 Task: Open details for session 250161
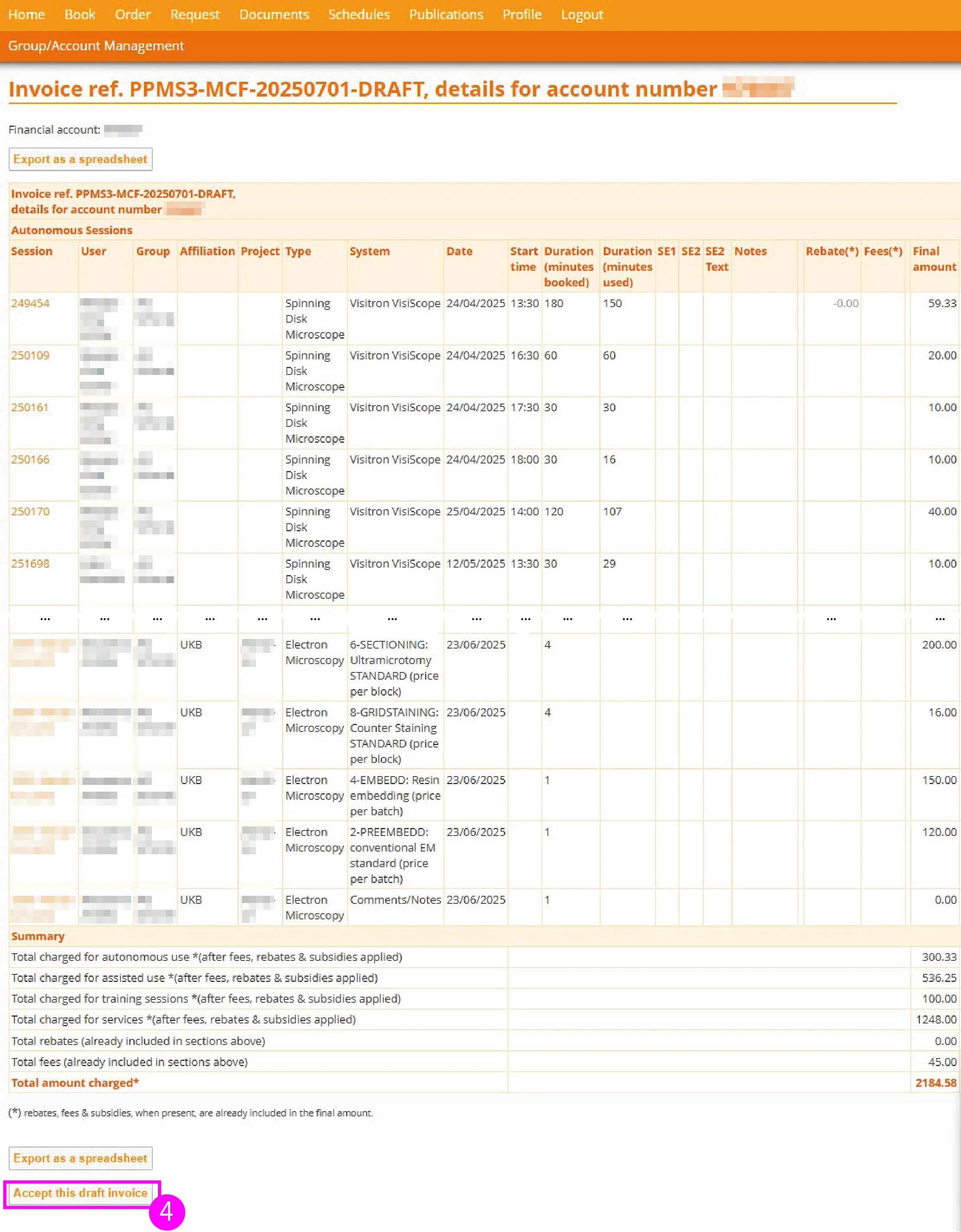point(30,407)
